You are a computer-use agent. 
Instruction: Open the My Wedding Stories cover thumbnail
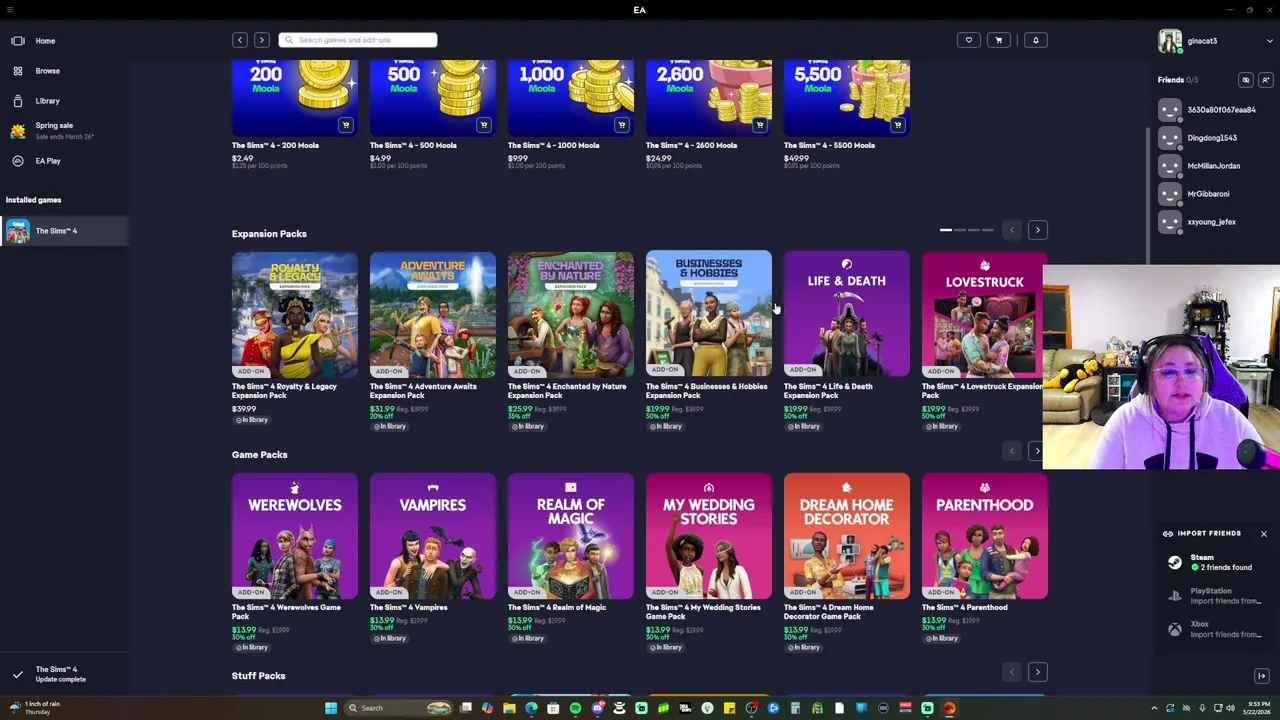[x=709, y=536]
